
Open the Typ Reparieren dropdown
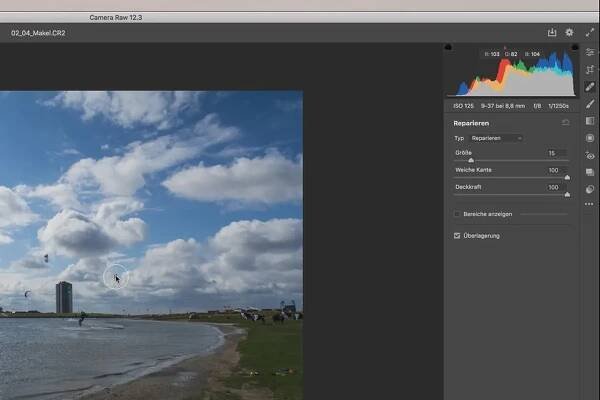(x=497, y=137)
